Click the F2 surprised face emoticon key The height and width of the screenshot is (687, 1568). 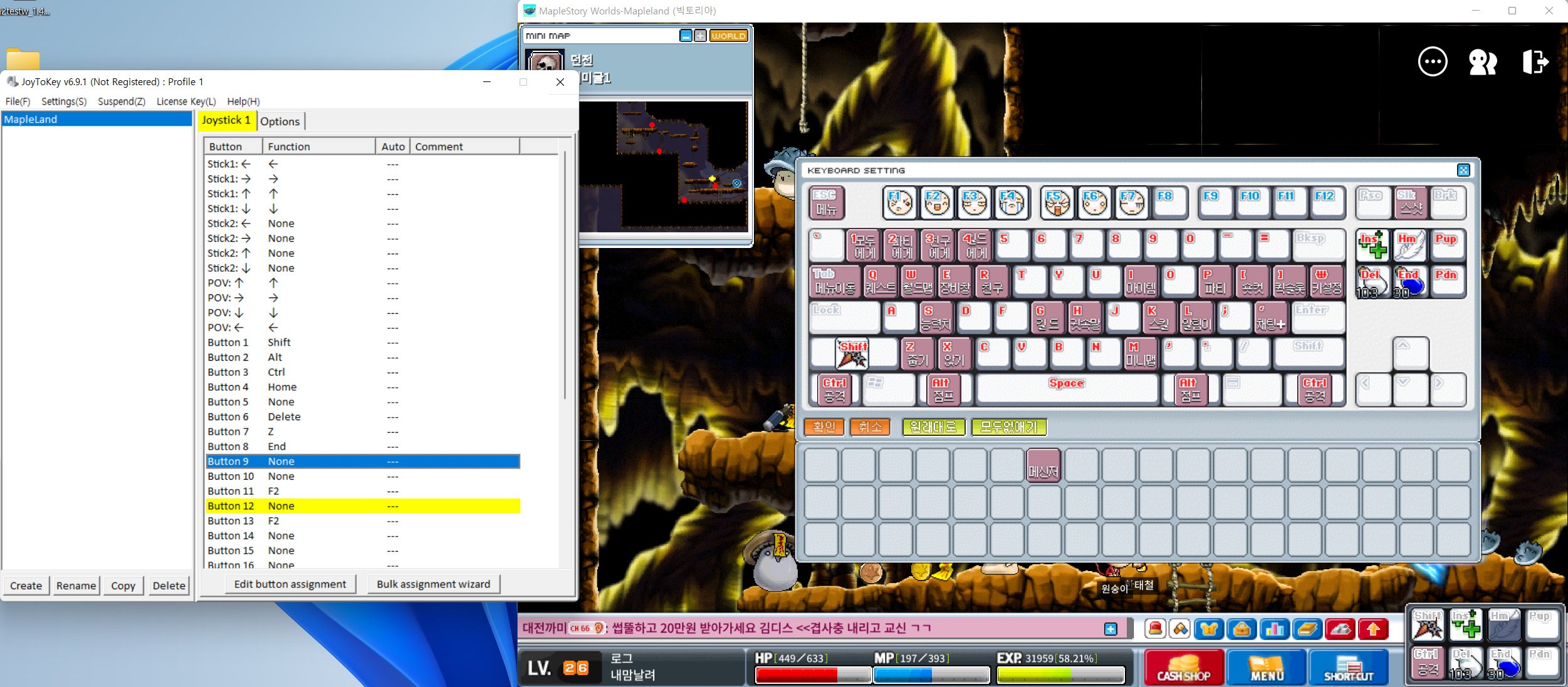coord(937,204)
